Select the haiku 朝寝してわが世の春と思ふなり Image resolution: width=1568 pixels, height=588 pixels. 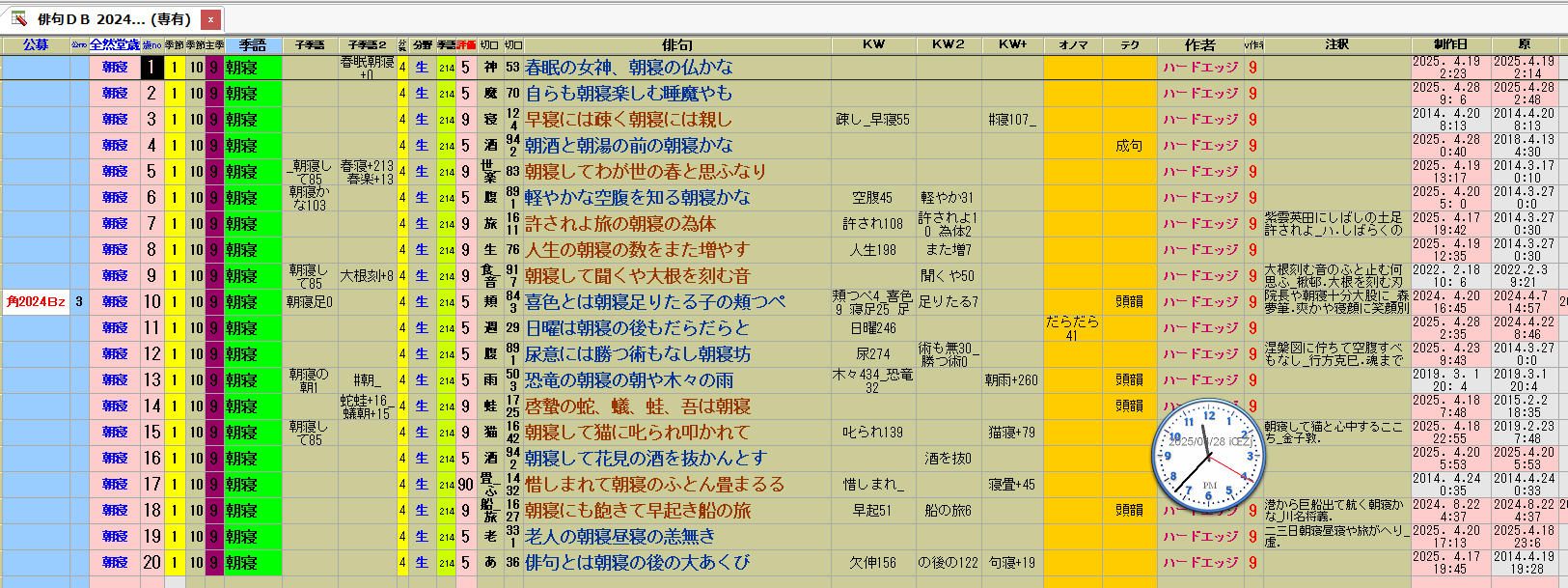[646, 172]
